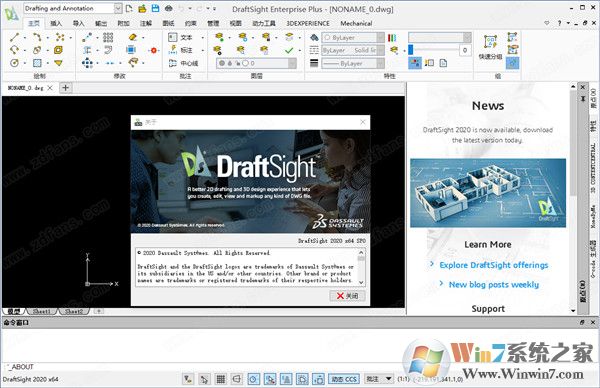Toggle the highlighted group selection icon
This screenshot has width=600, height=388.
click(512, 63)
